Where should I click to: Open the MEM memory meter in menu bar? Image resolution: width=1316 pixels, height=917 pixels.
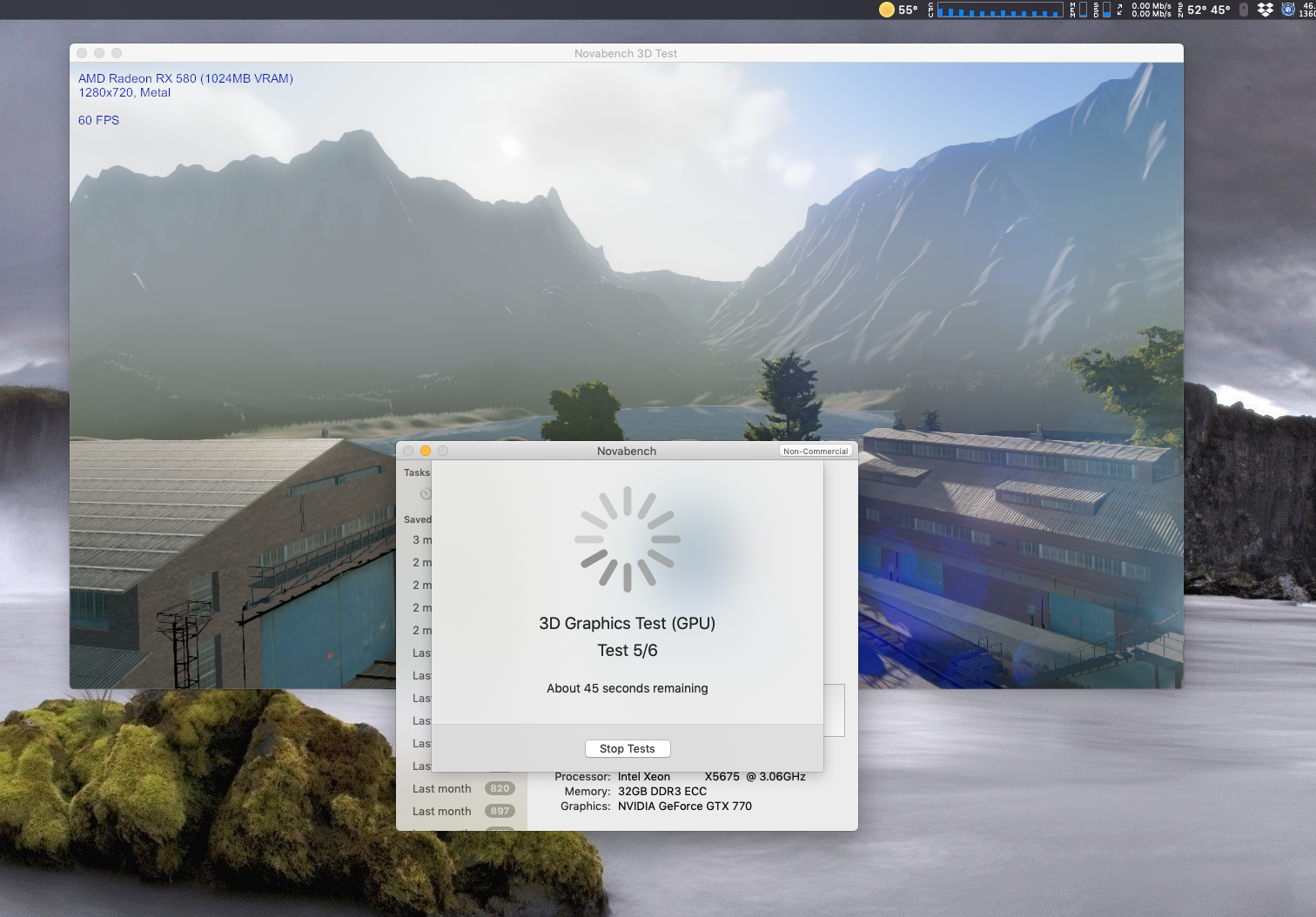pyautogui.click(x=1078, y=10)
